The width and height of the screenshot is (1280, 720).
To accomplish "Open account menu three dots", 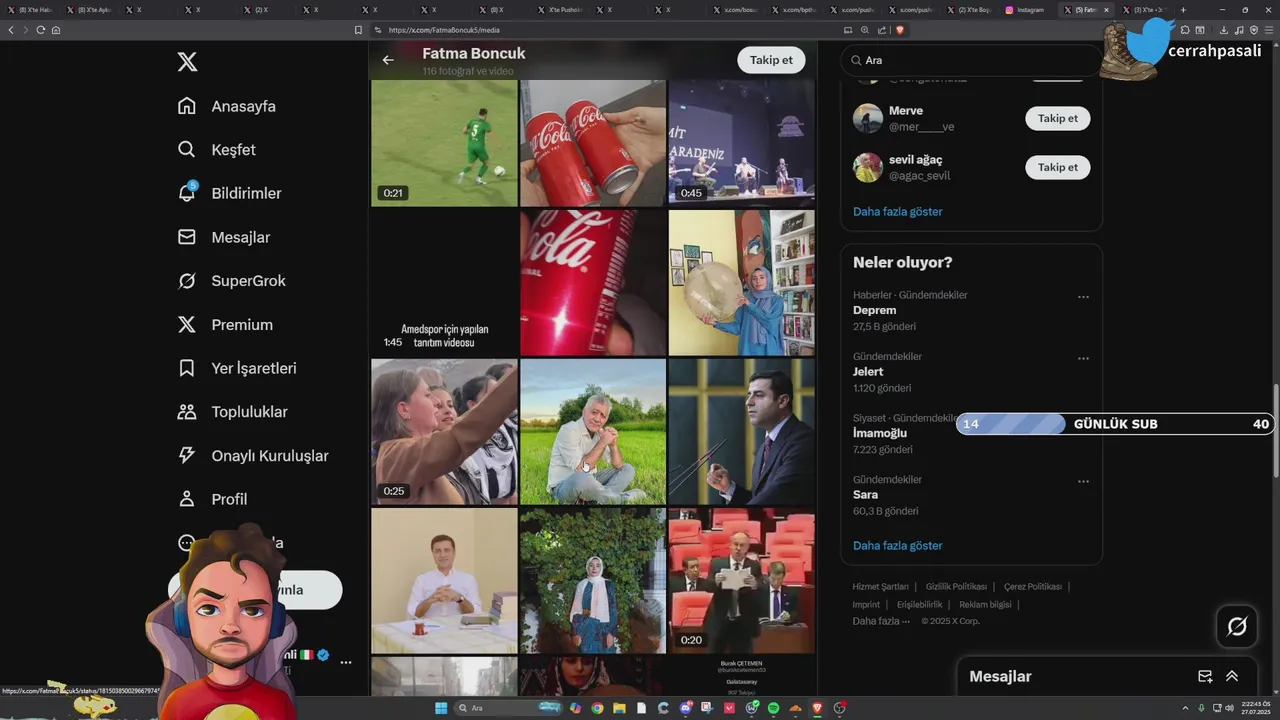I will tap(346, 662).
